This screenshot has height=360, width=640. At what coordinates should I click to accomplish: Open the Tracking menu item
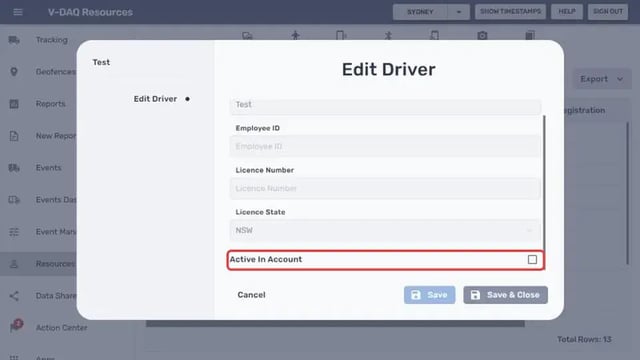tap(51, 40)
